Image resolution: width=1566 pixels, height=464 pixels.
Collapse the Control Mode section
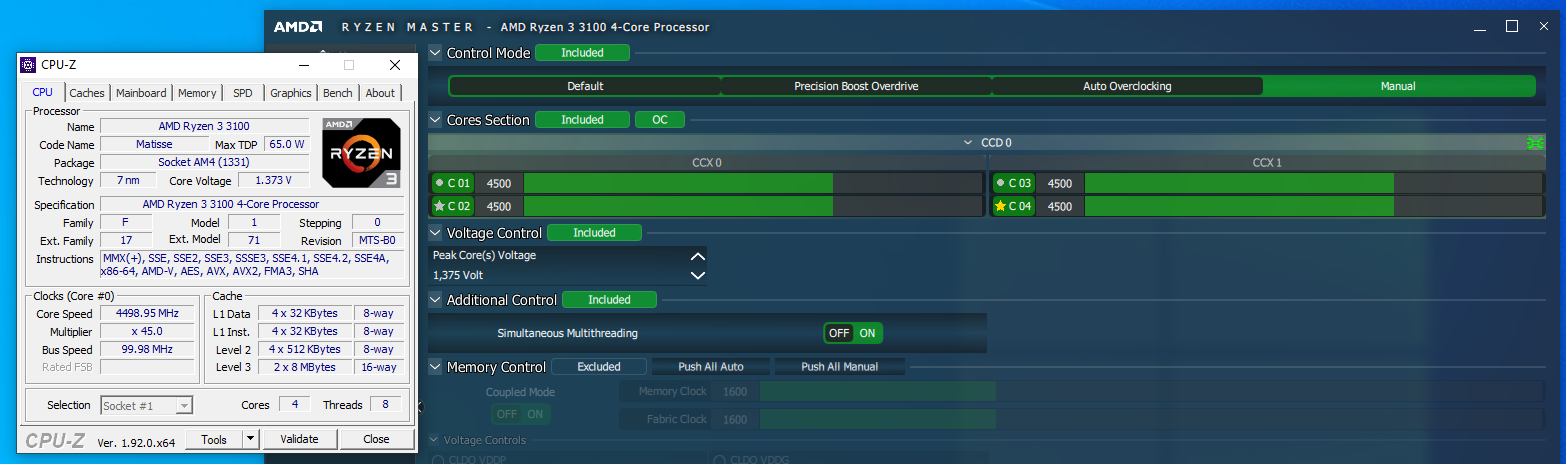coord(435,52)
